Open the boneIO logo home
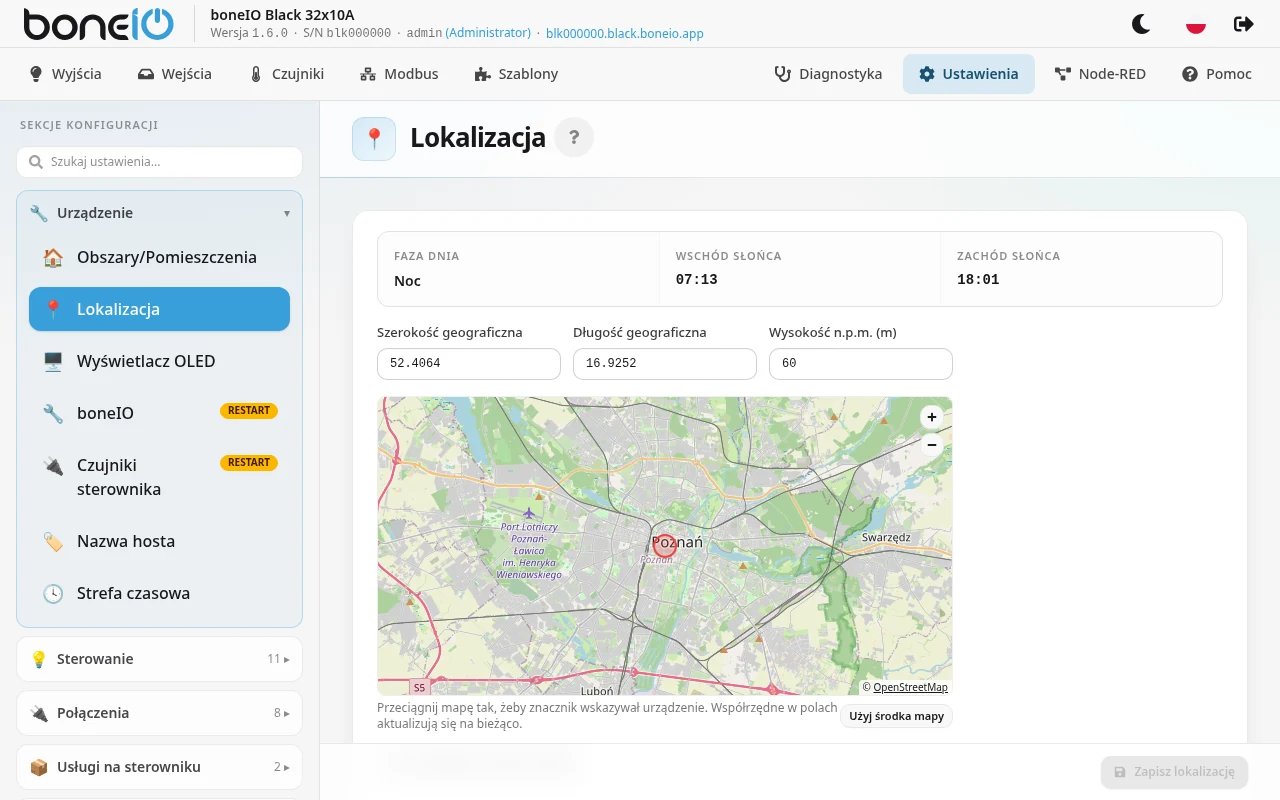This screenshot has height=800, width=1280. coord(99,24)
